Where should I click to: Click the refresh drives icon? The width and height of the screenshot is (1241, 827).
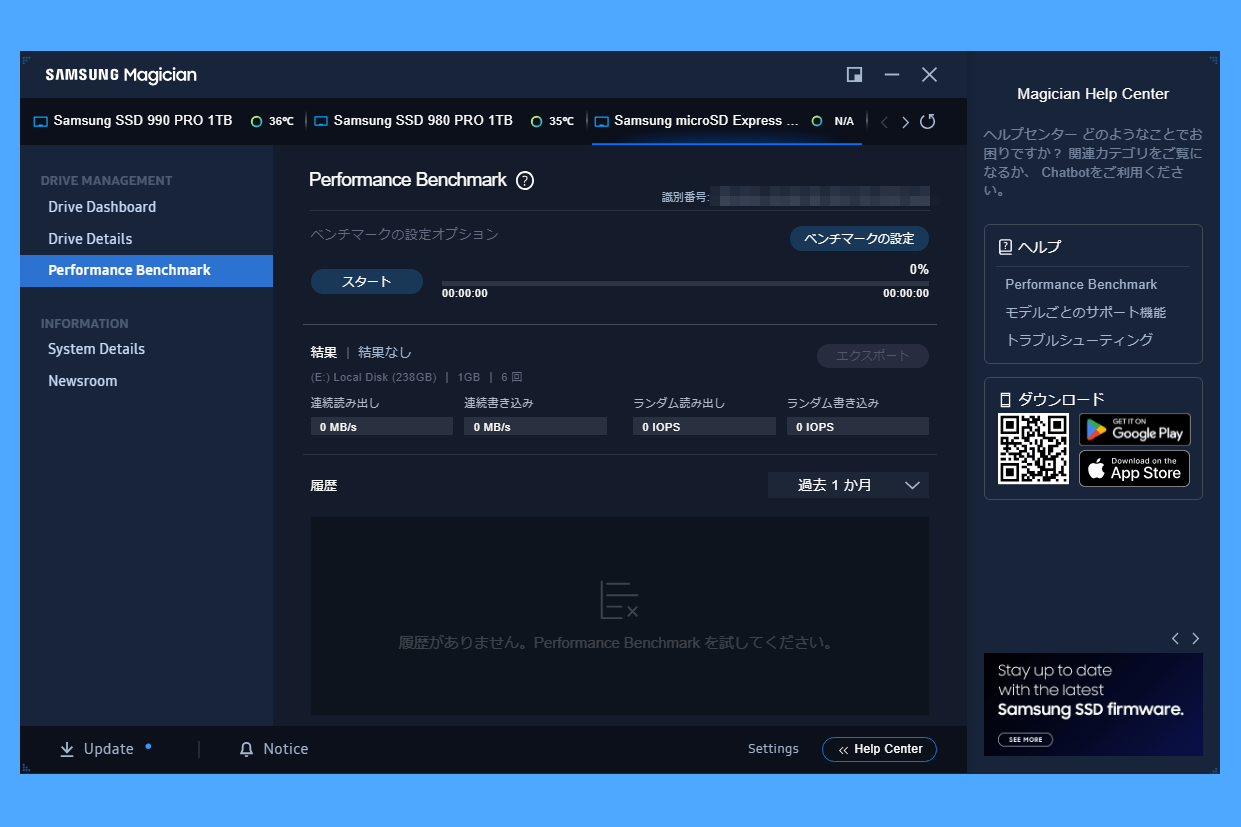pyautogui.click(x=927, y=122)
